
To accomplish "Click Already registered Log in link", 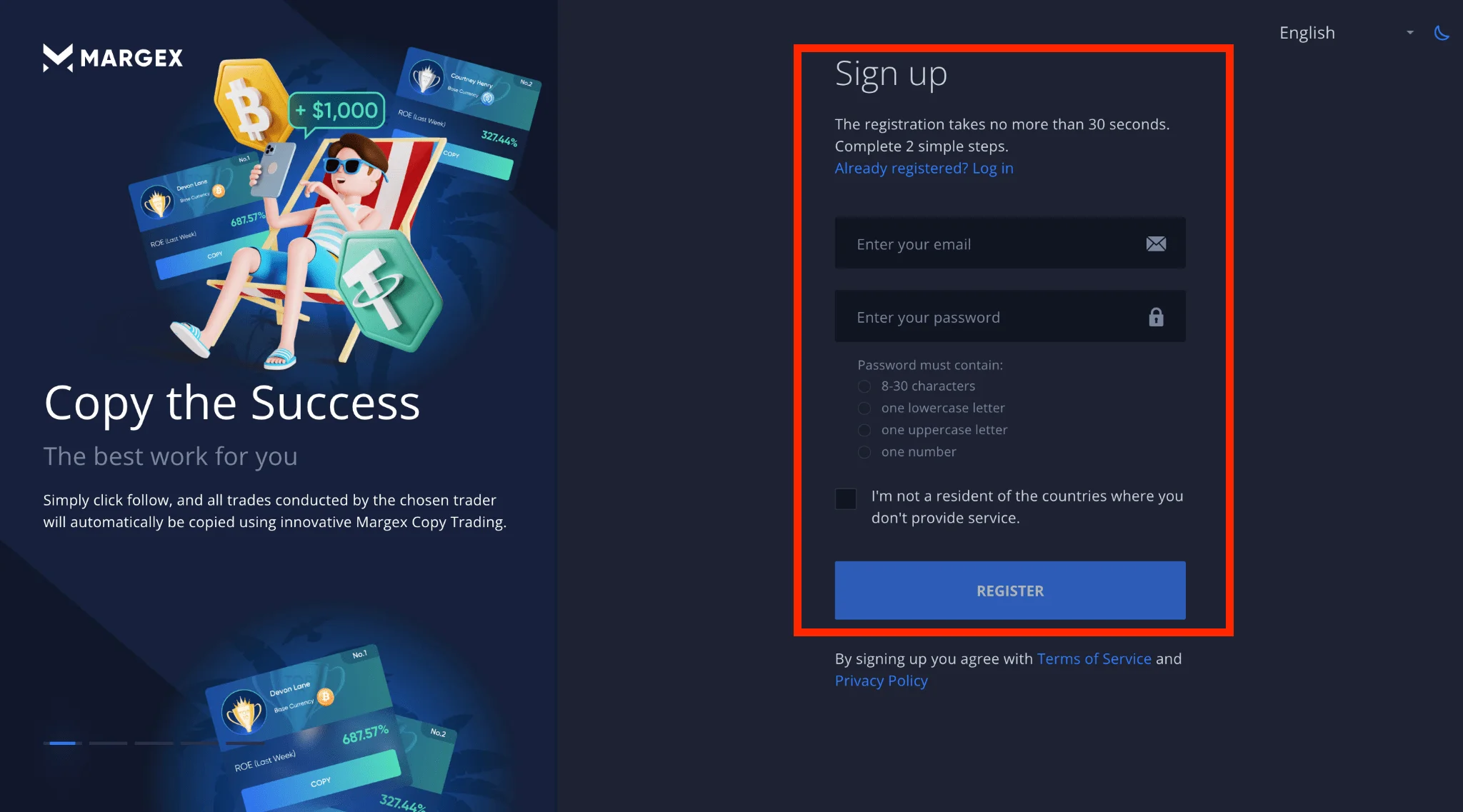I will point(925,168).
